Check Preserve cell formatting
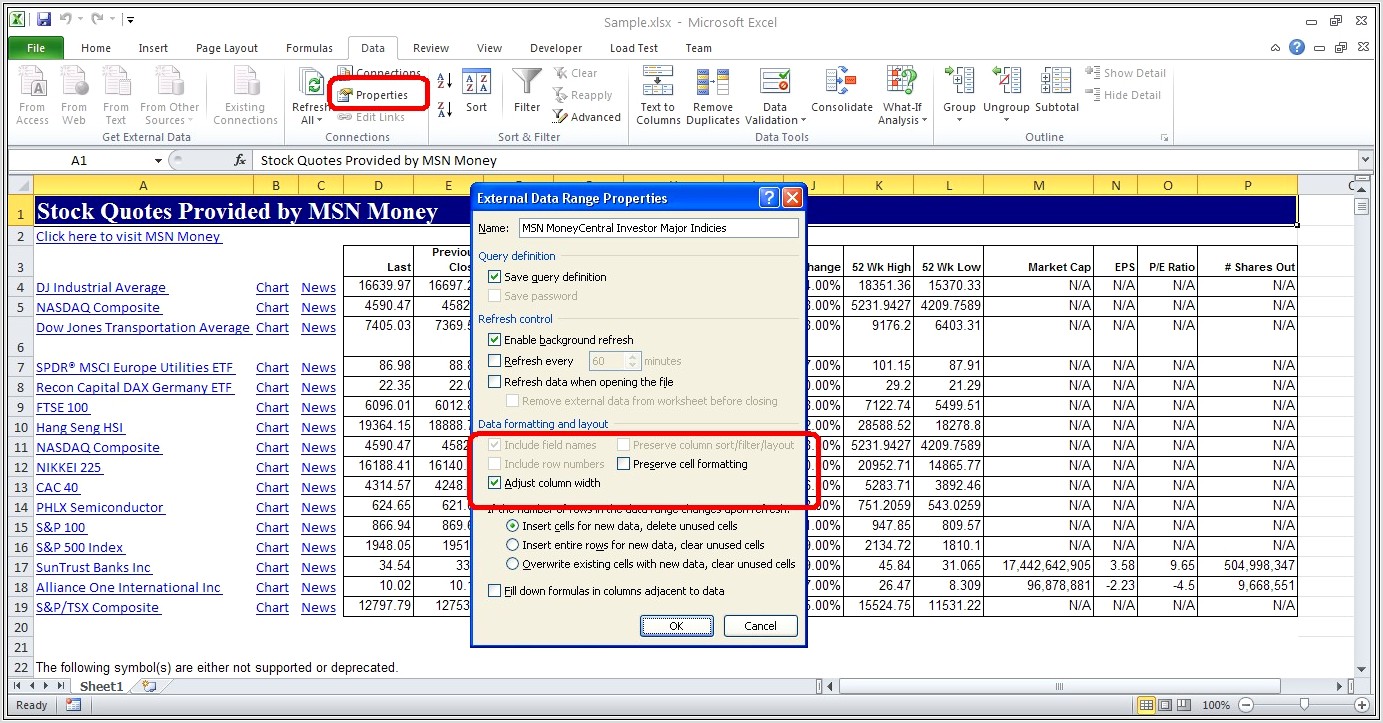Screen dimensions: 1383x723 pyautogui.click(x=624, y=464)
